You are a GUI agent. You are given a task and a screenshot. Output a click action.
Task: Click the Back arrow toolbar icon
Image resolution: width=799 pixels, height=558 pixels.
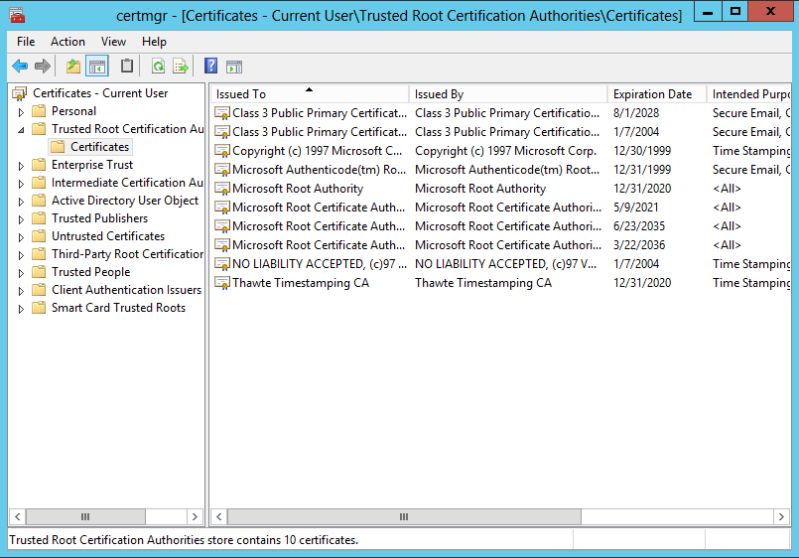20,66
